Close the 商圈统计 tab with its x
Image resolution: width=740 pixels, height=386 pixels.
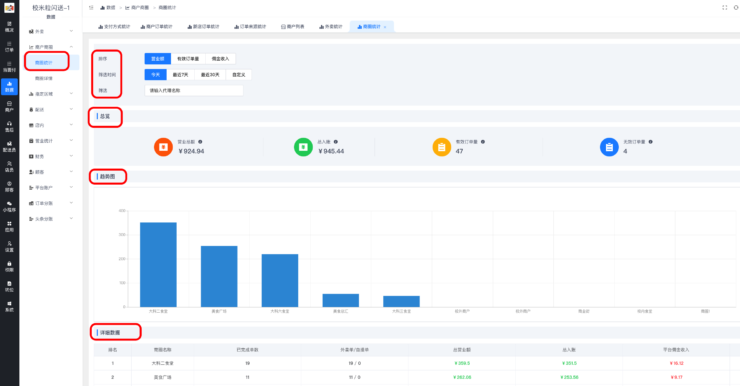(x=385, y=27)
